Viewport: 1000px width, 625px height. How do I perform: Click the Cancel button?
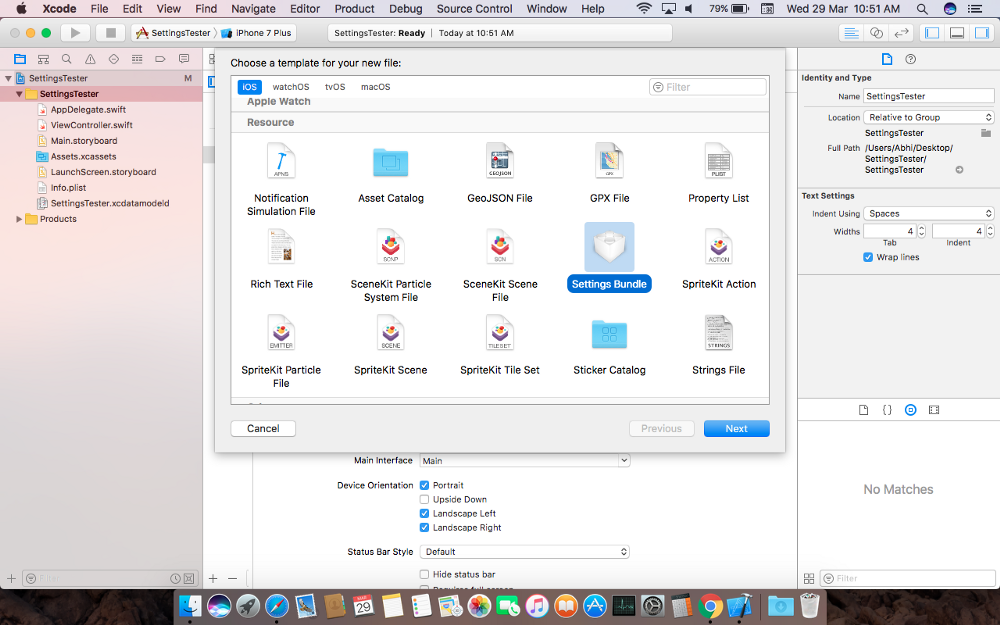tap(263, 429)
